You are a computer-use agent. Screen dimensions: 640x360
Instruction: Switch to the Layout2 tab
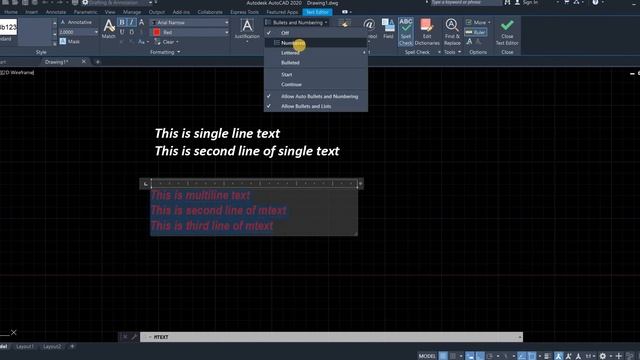52,347
